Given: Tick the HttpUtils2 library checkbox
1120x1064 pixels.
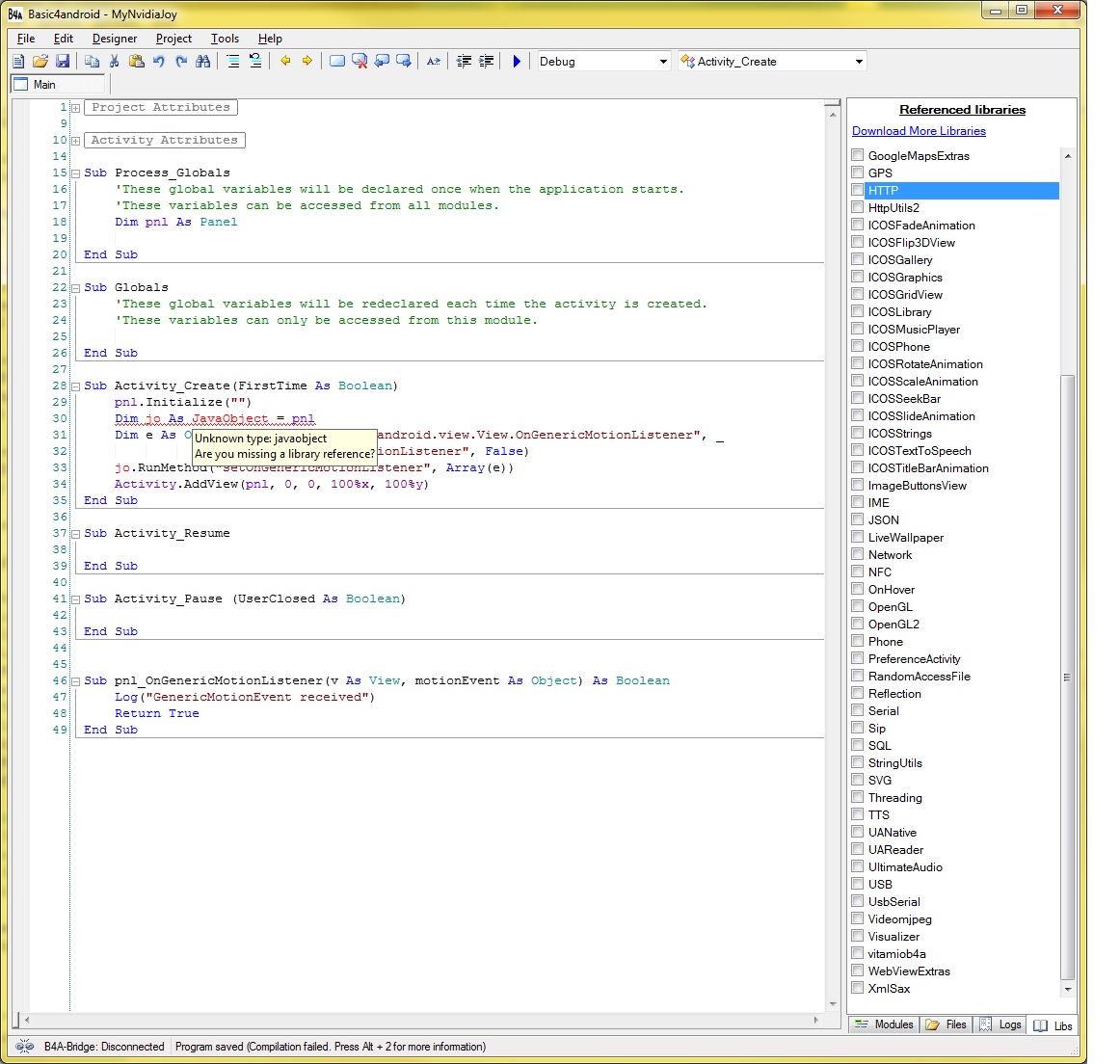Looking at the screenshot, I should coord(858,207).
